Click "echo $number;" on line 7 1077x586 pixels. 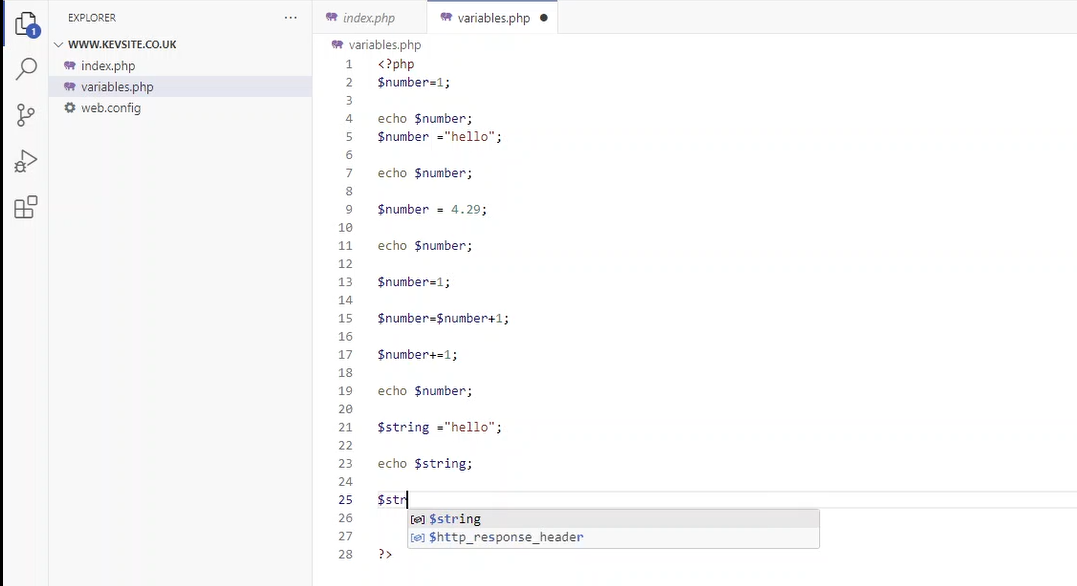(424, 173)
